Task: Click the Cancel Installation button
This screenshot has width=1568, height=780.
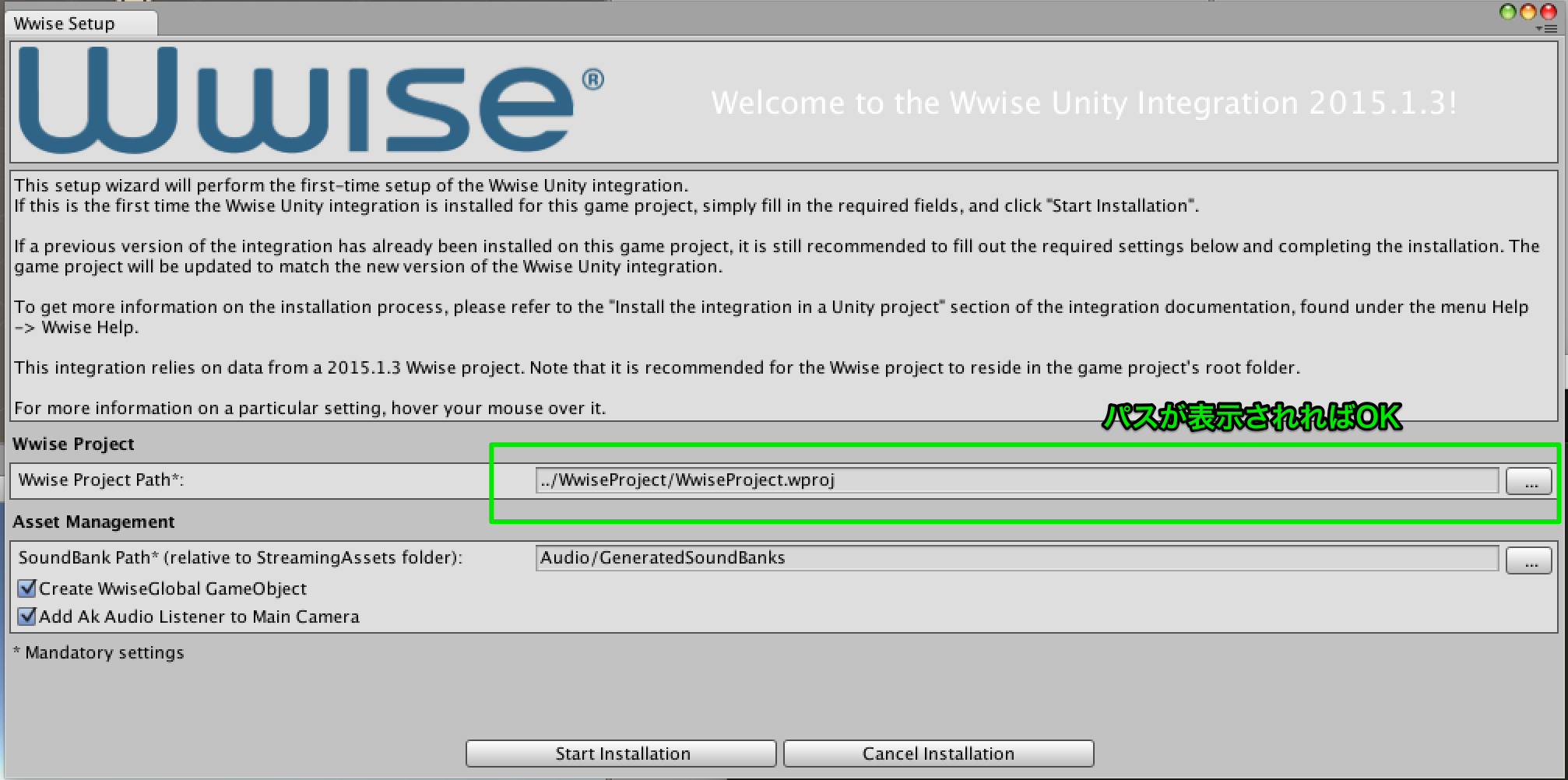Action: tap(938, 754)
